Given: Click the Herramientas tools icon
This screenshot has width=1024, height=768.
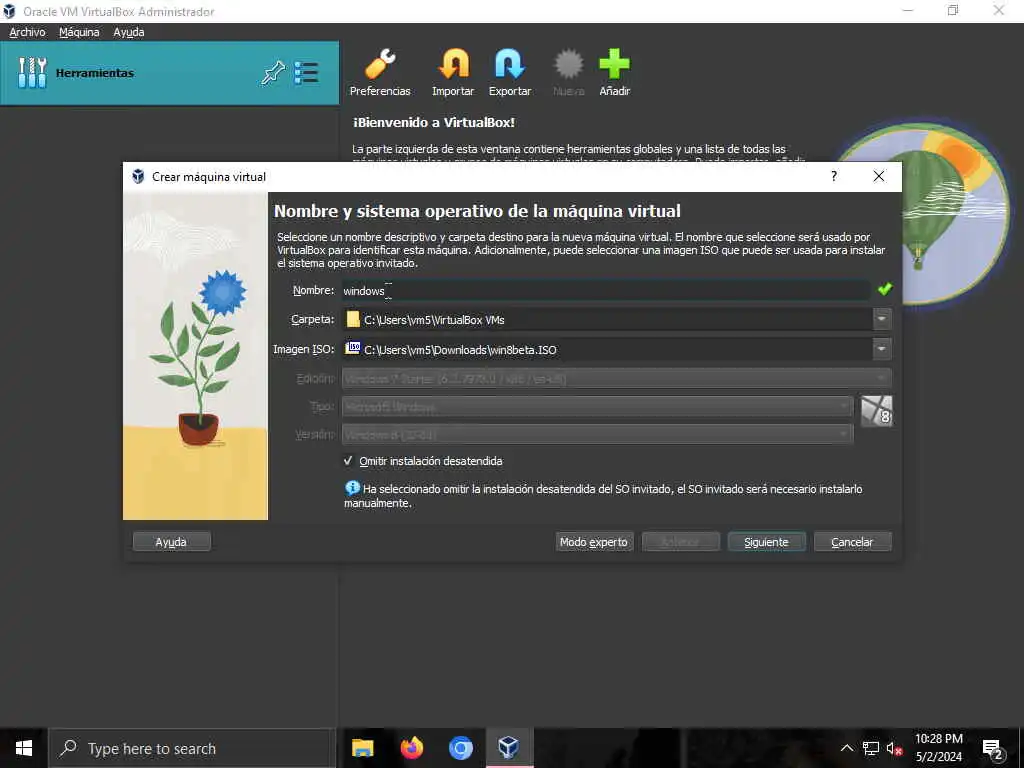Looking at the screenshot, I should [32, 72].
